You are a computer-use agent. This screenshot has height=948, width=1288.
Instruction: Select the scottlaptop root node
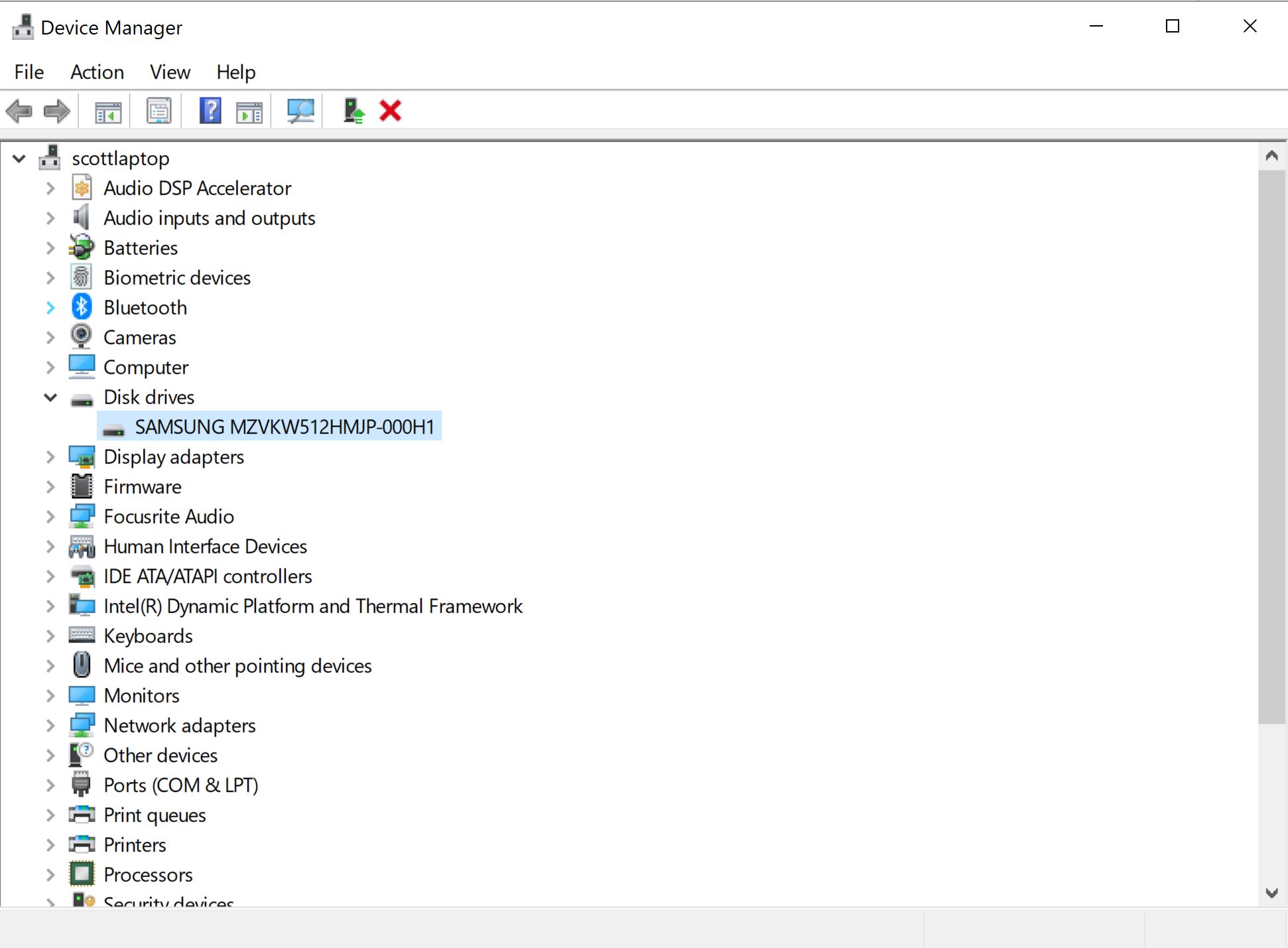coord(120,159)
